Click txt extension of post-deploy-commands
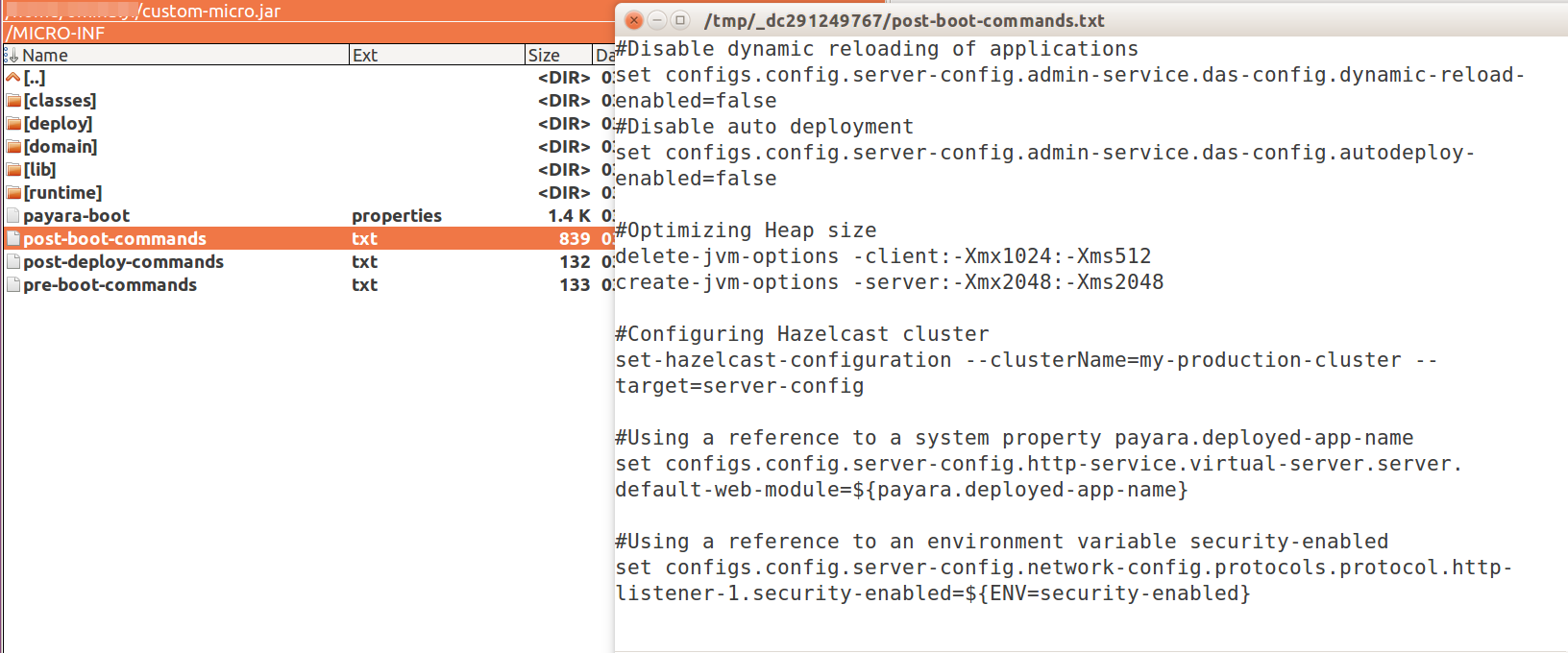Viewport: 1568px width, 653px height. (x=364, y=262)
